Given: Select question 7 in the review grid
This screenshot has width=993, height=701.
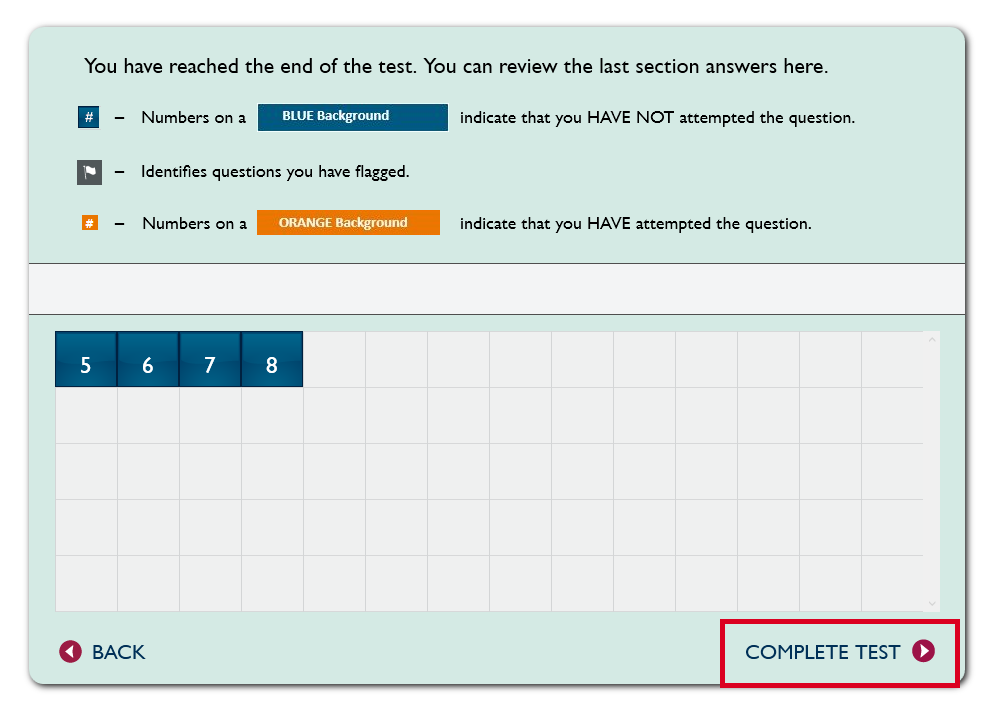Looking at the screenshot, I should pyautogui.click(x=210, y=360).
